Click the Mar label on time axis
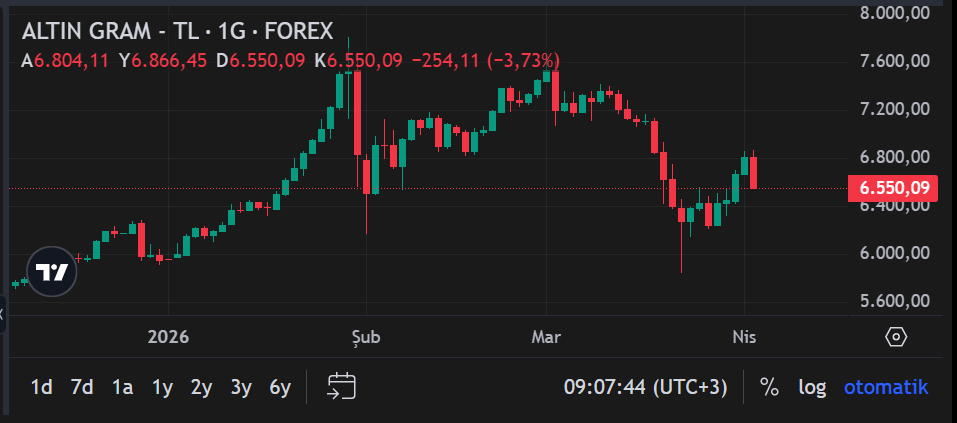This screenshot has width=957, height=423. coord(547,336)
